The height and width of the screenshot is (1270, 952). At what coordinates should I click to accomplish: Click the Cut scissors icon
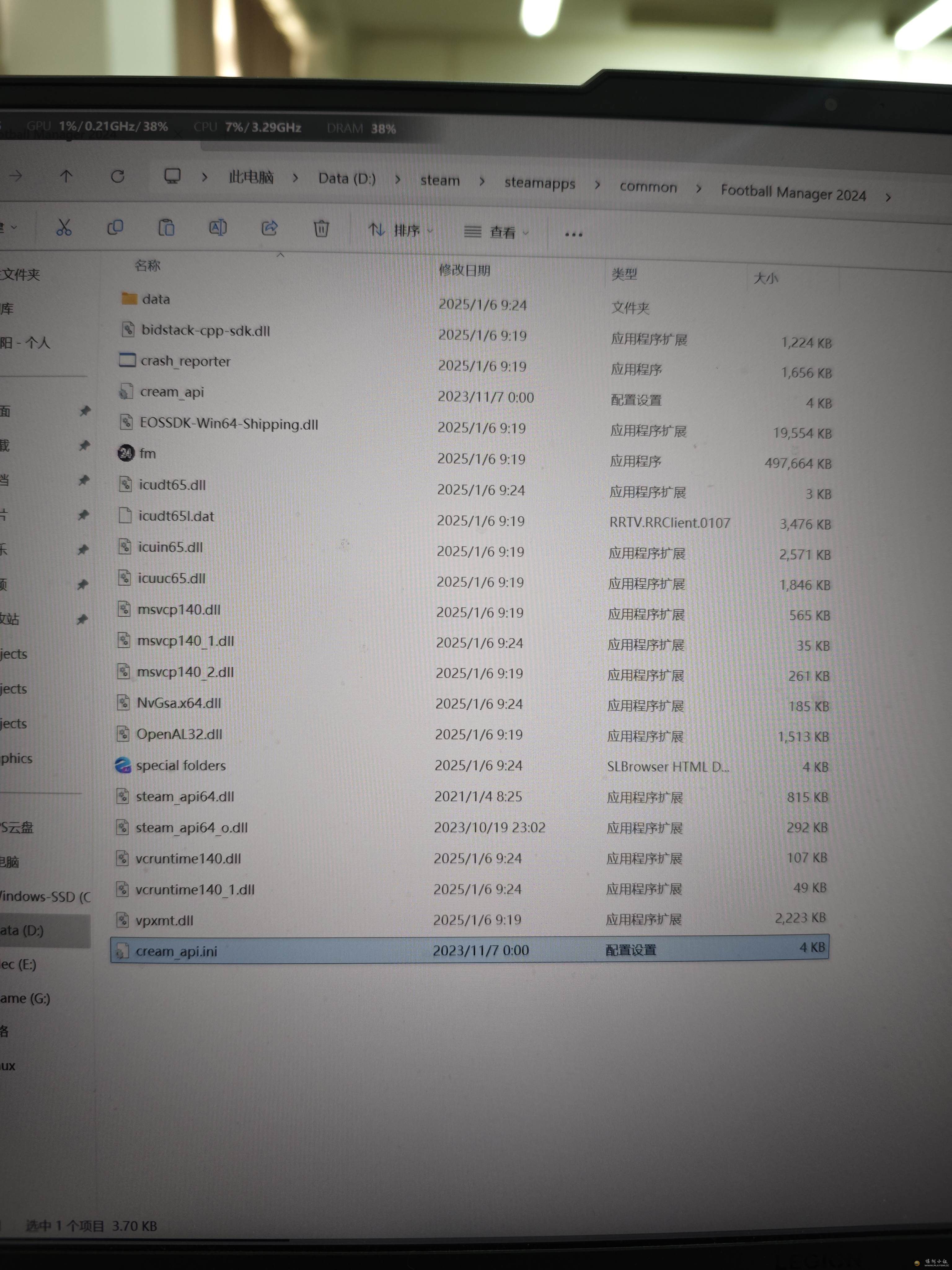click(64, 227)
